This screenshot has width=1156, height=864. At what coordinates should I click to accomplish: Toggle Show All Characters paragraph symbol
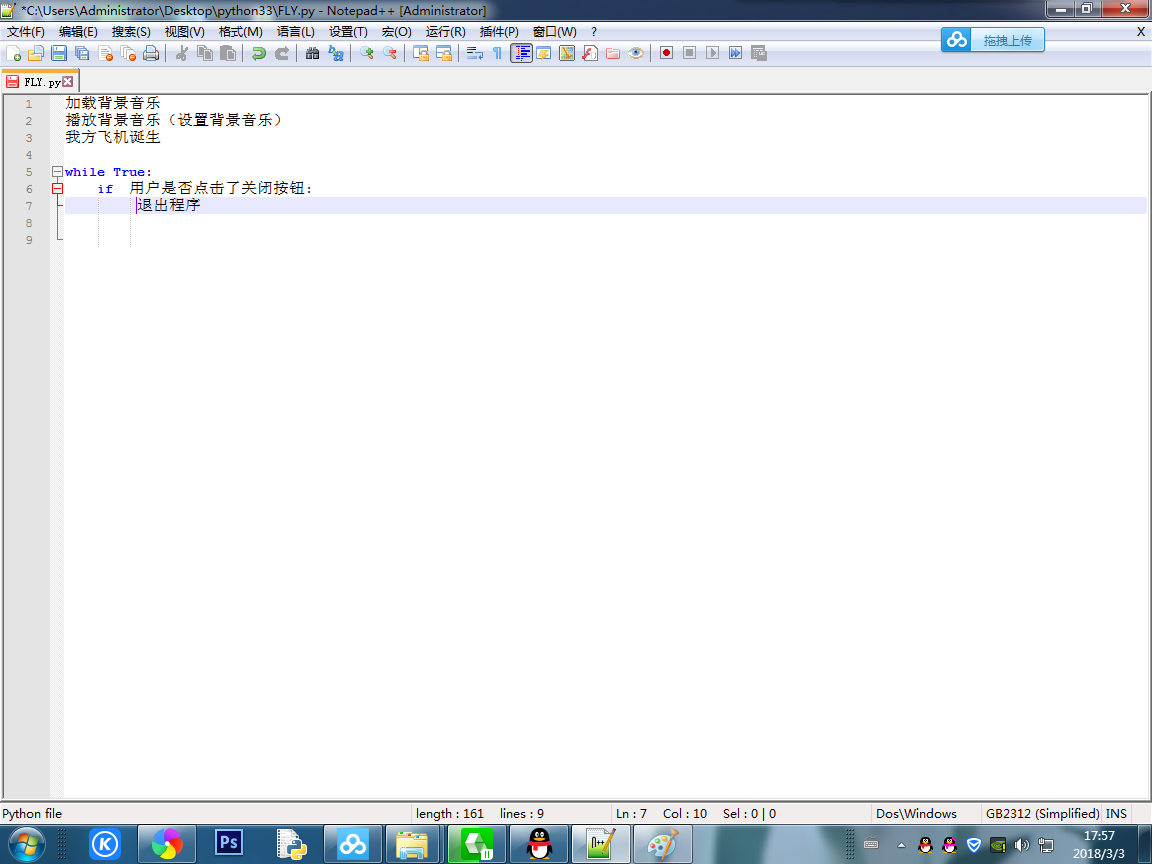pyautogui.click(x=497, y=53)
